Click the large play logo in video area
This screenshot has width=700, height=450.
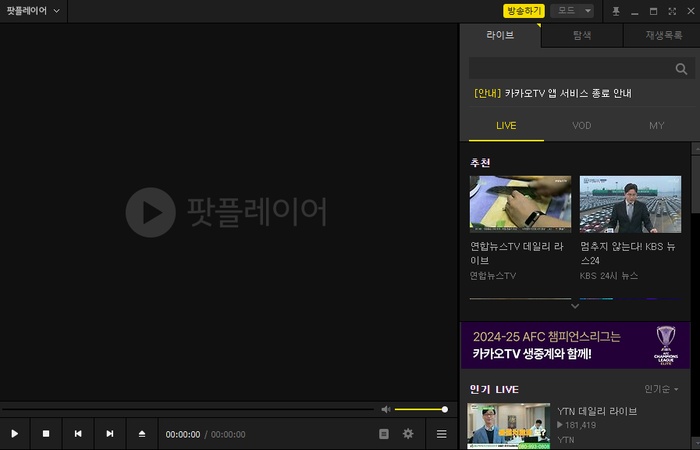click(150, 212)
